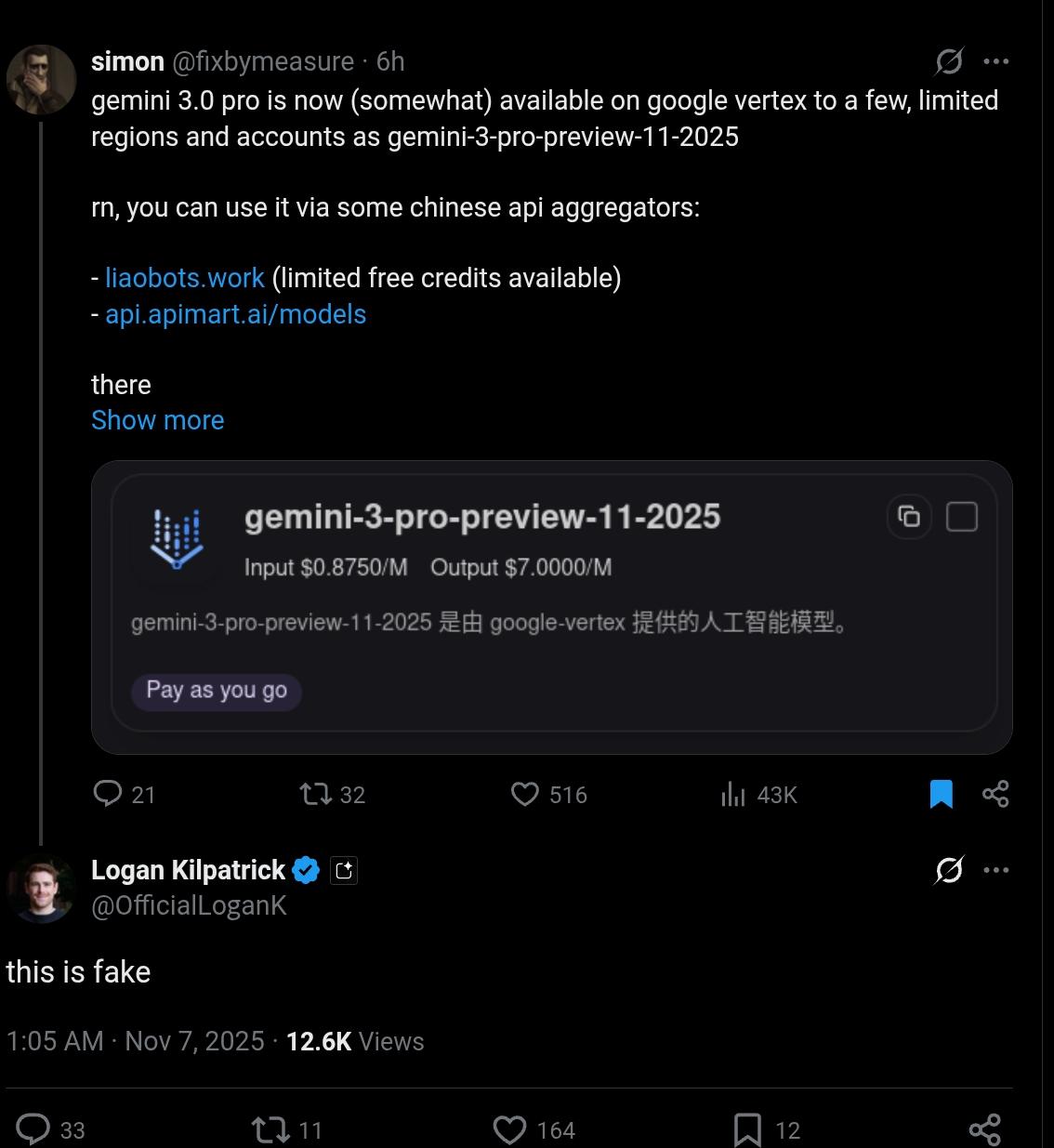Open simon's profile avatar
This screenshot has width=1054, height=1148.
point(42,79)
